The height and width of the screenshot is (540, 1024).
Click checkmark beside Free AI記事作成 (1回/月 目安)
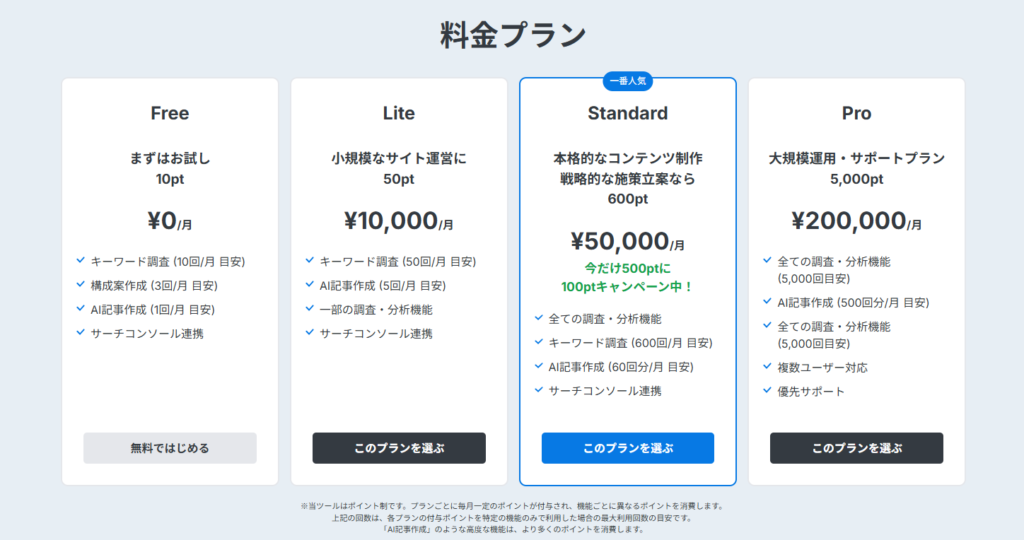(x=80, y=309)
